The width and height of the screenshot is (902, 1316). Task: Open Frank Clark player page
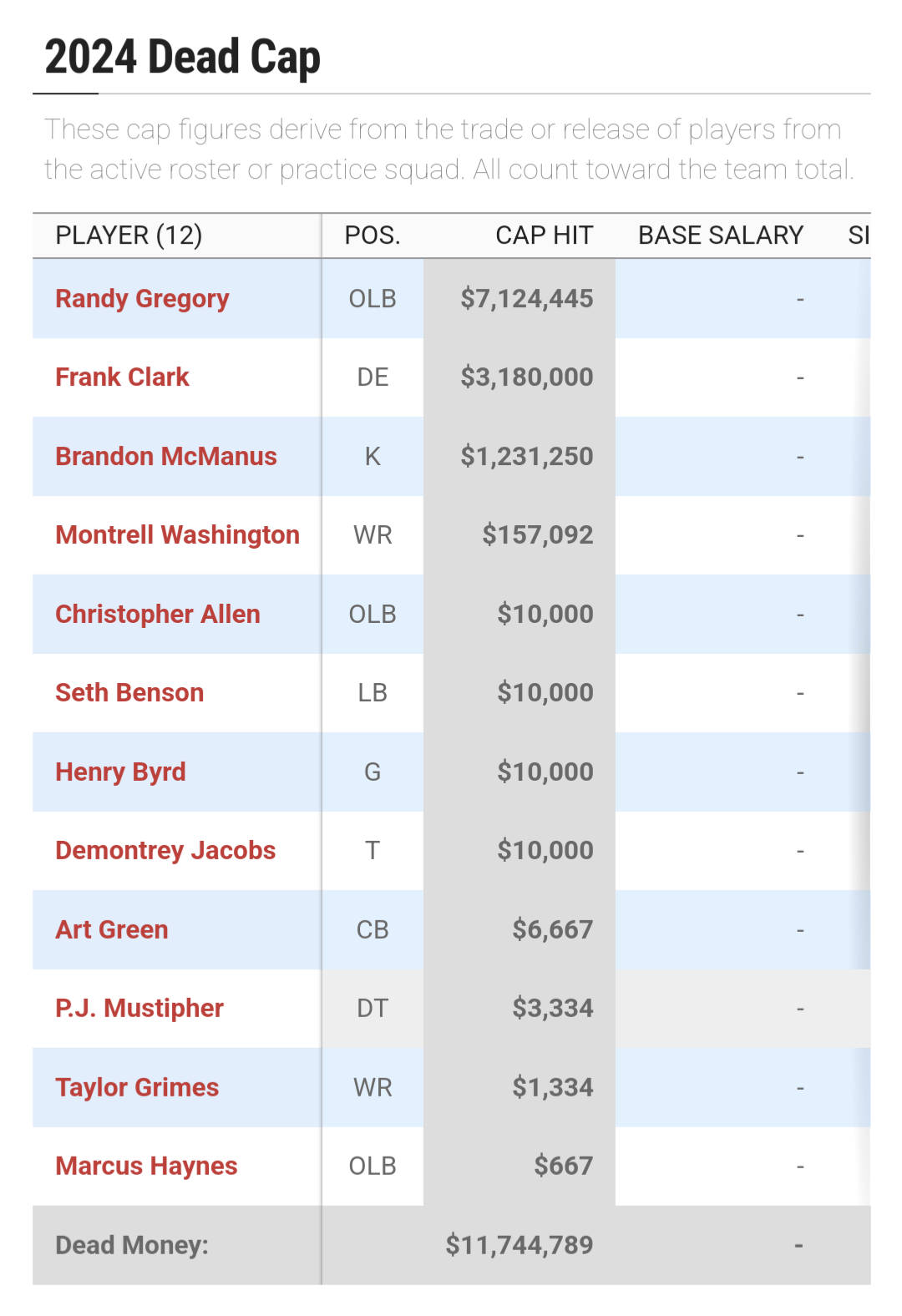pos(122,377)
